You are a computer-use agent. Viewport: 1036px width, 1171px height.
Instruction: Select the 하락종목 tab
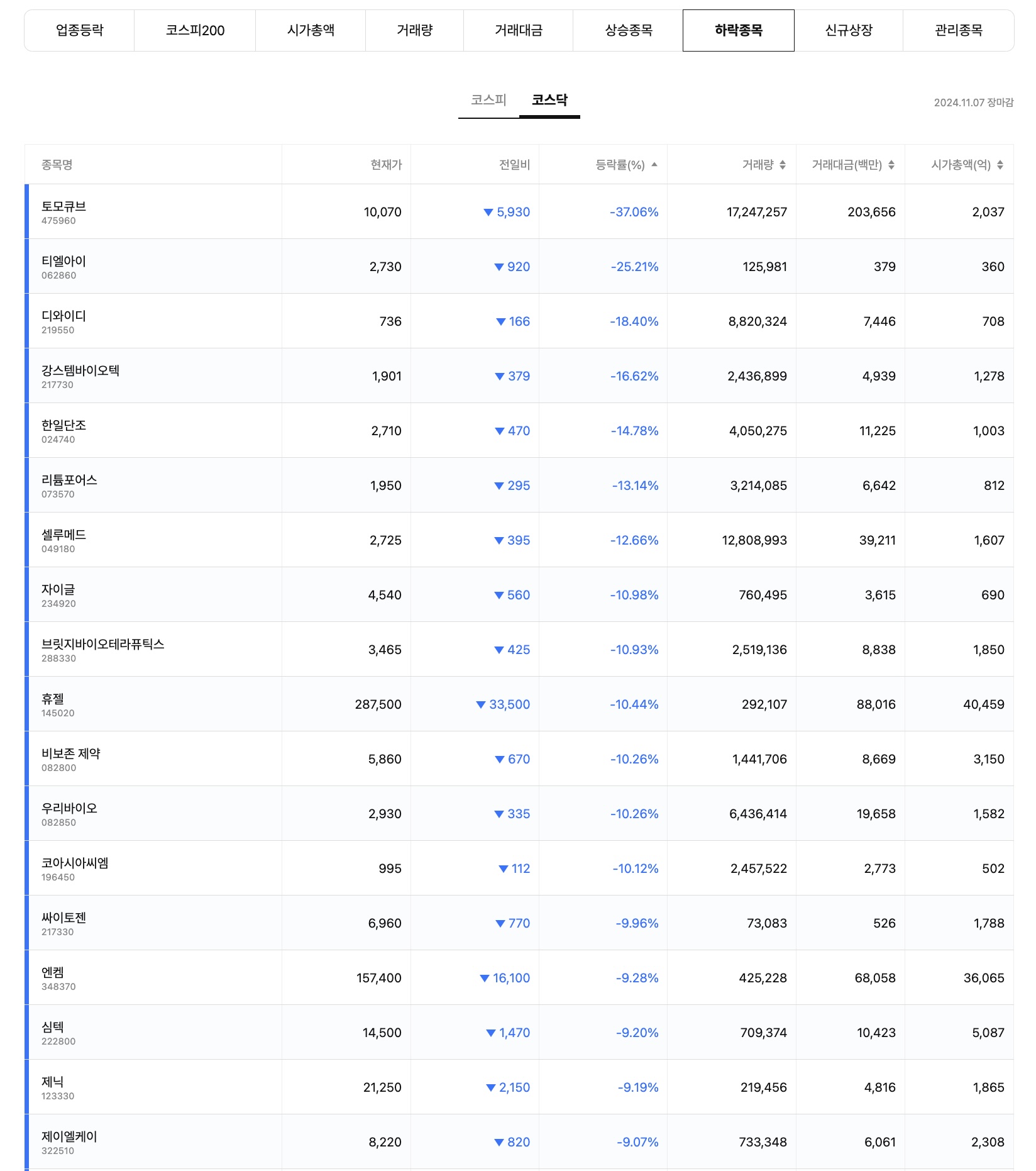739,30
